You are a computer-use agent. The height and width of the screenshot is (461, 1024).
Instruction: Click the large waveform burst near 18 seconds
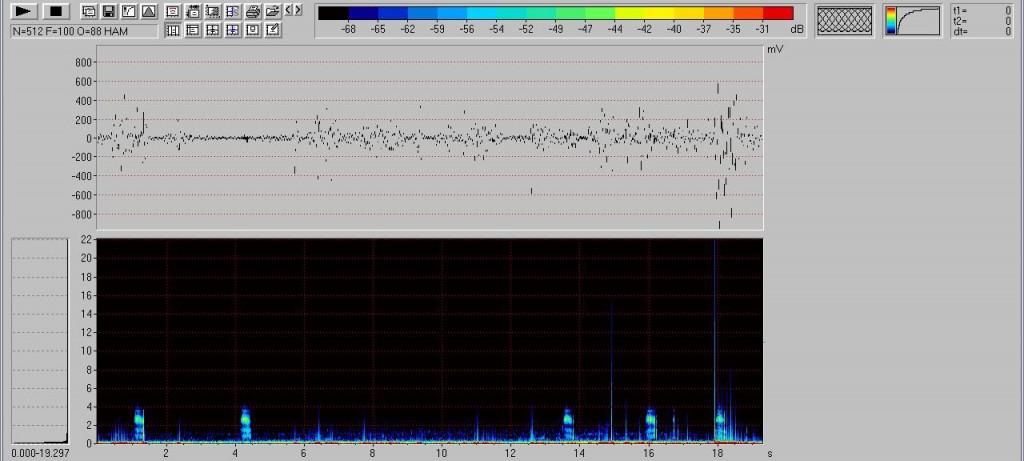[727, 157]
